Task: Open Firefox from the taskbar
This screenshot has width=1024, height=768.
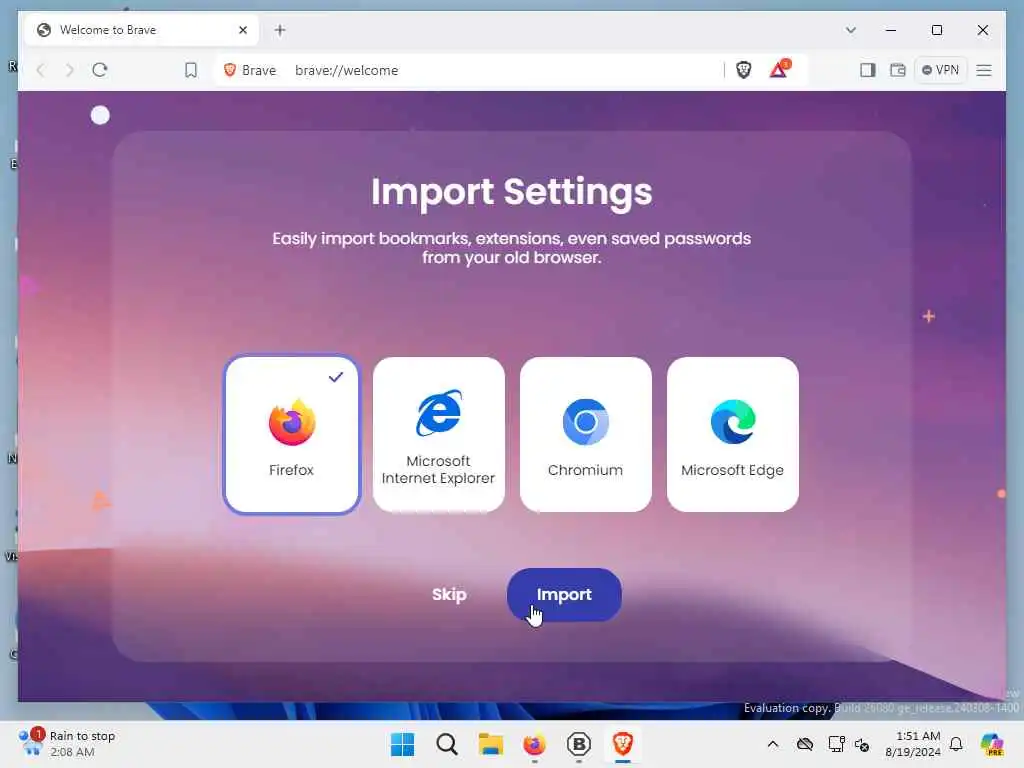Action: (534, 744)
